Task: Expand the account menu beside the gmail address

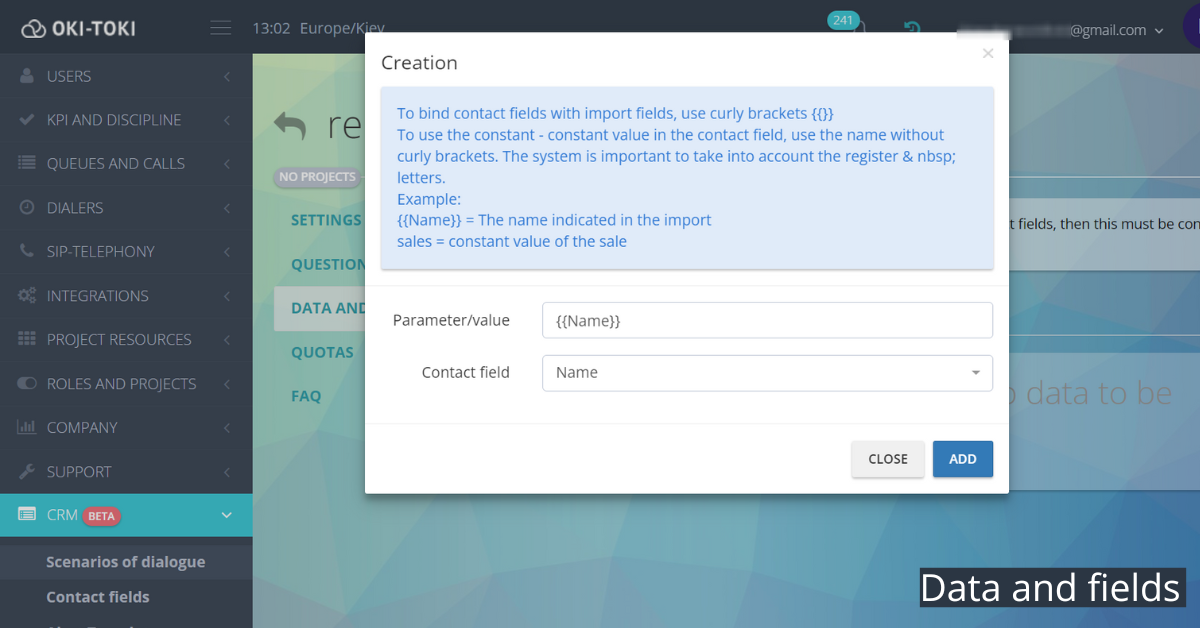Action: 1160,30
